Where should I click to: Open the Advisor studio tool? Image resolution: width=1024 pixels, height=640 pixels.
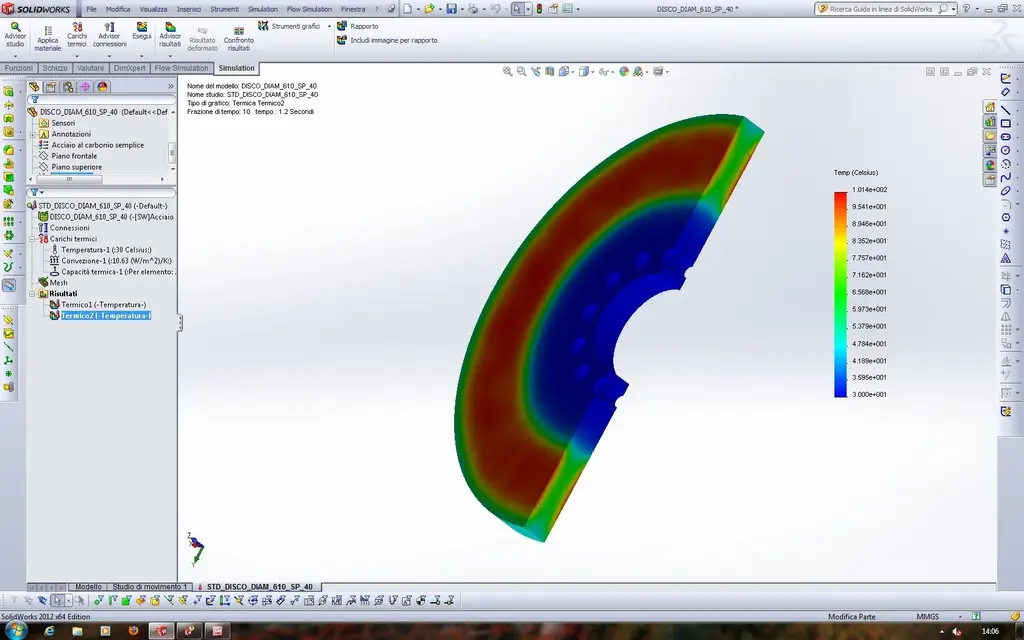click(x=15, y=35)
